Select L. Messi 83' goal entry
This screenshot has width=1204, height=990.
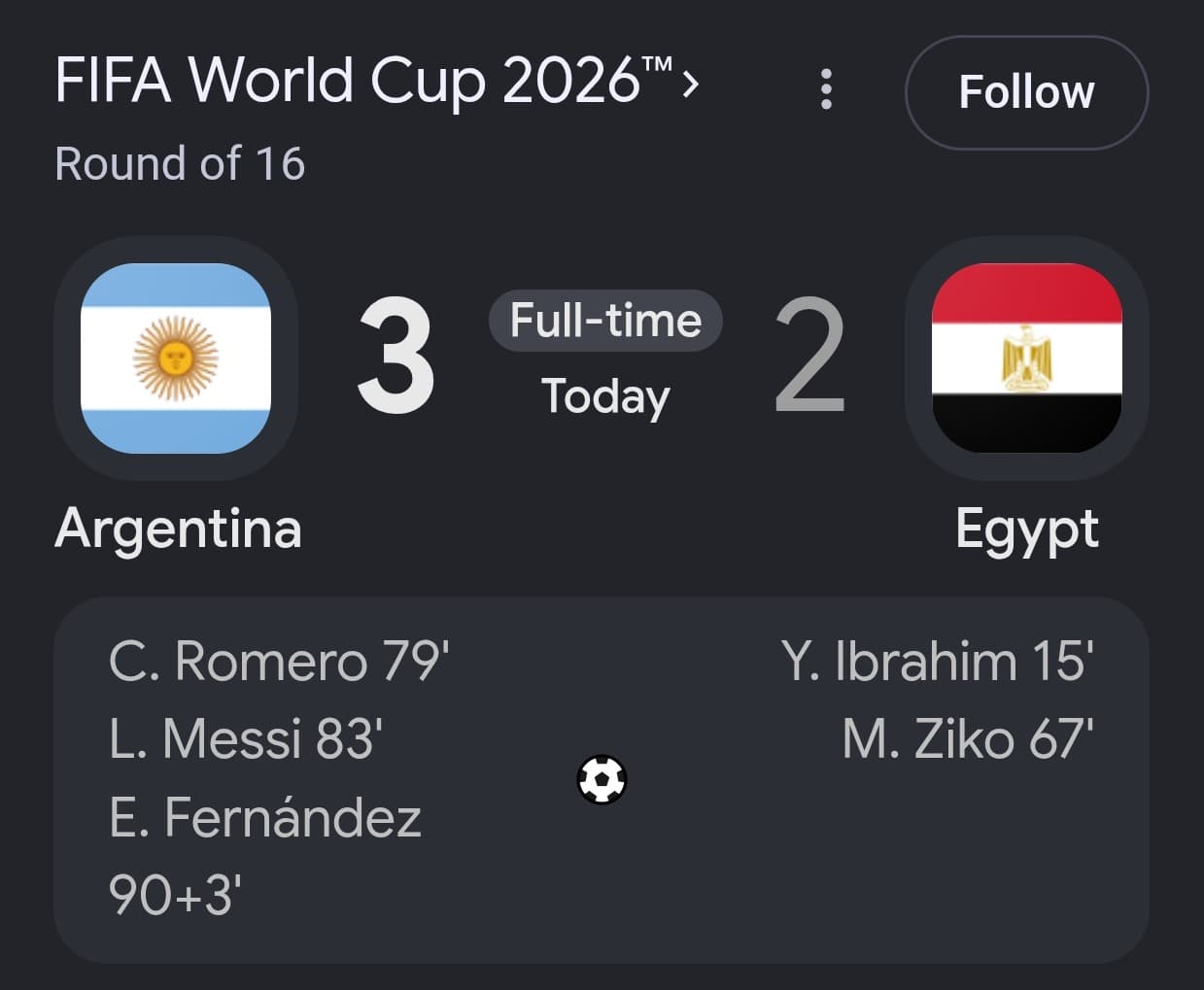point(246,739)
